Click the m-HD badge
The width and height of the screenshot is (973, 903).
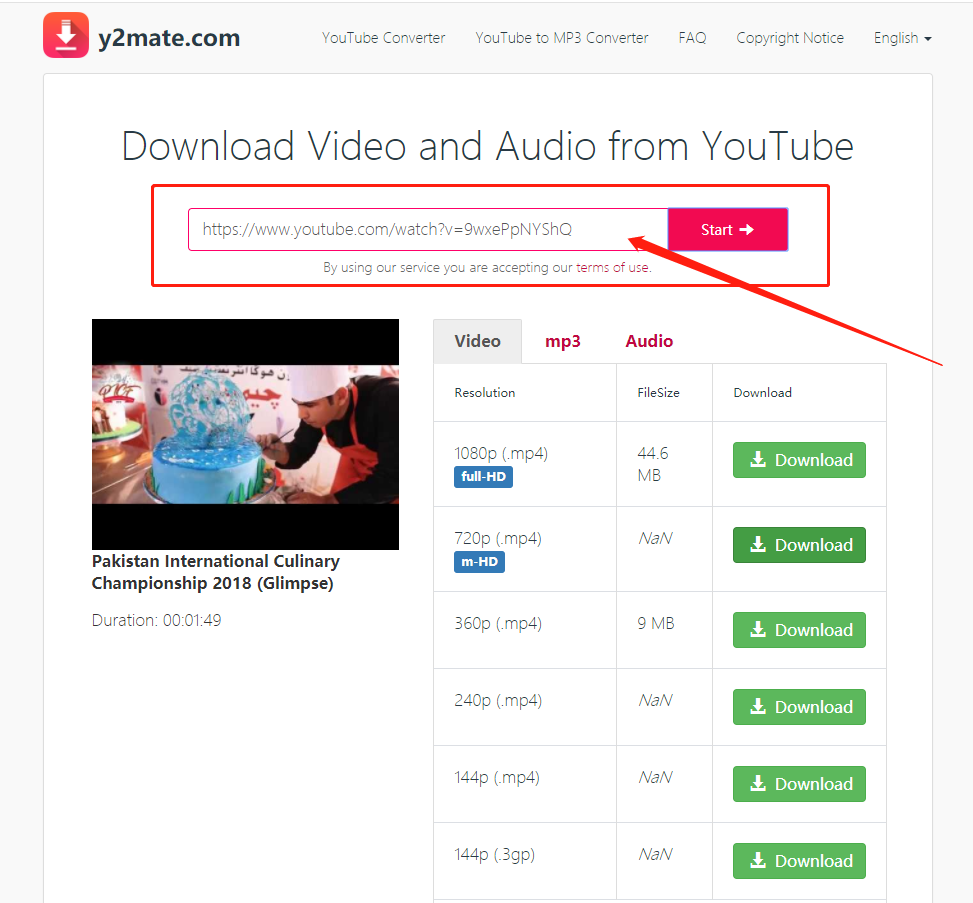tap(479, 562)
